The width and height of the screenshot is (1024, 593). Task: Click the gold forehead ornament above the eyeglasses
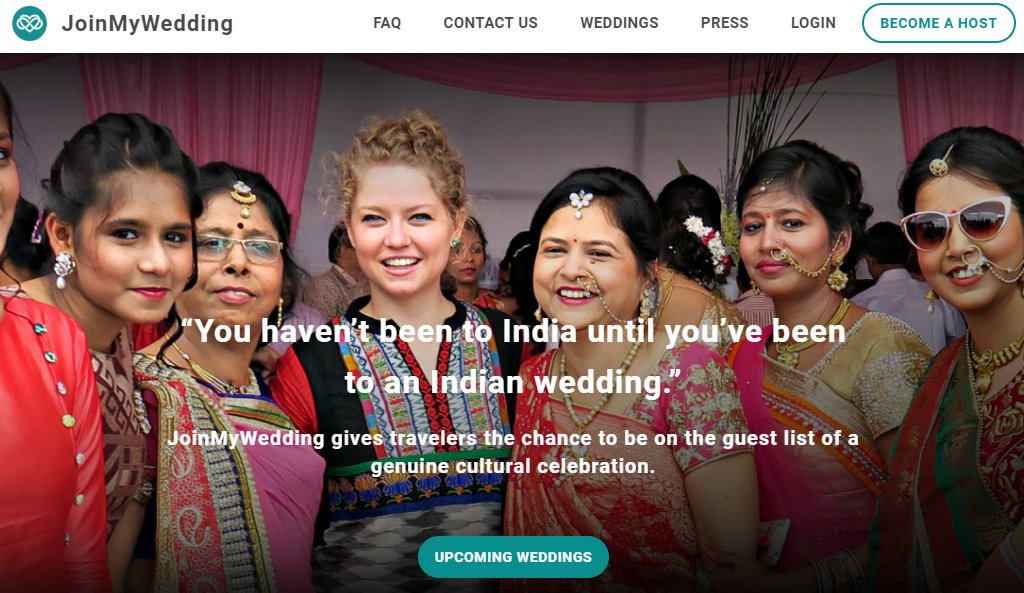(x=243, y=198)
